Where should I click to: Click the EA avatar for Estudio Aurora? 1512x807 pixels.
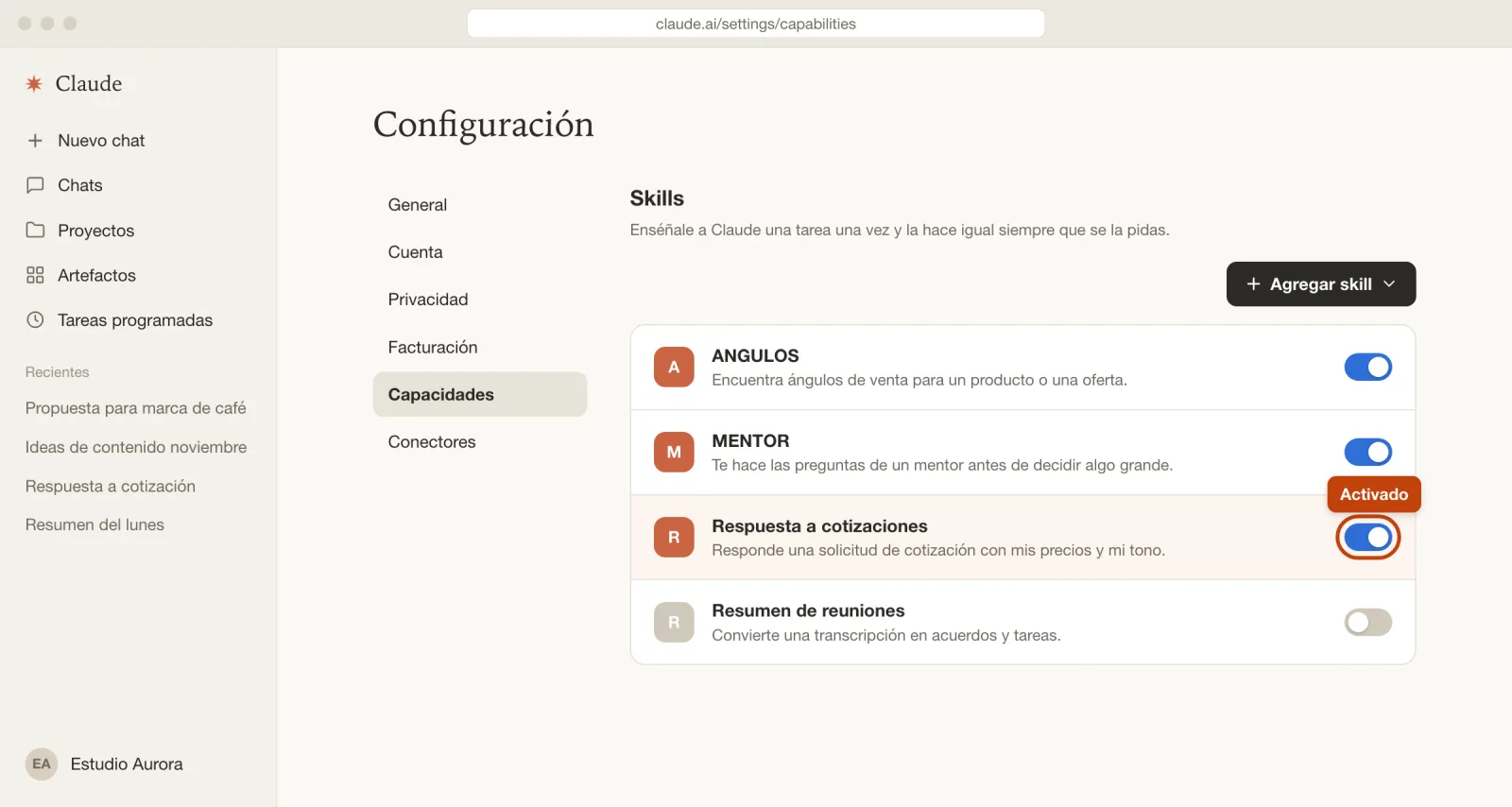tap(42, 764)
